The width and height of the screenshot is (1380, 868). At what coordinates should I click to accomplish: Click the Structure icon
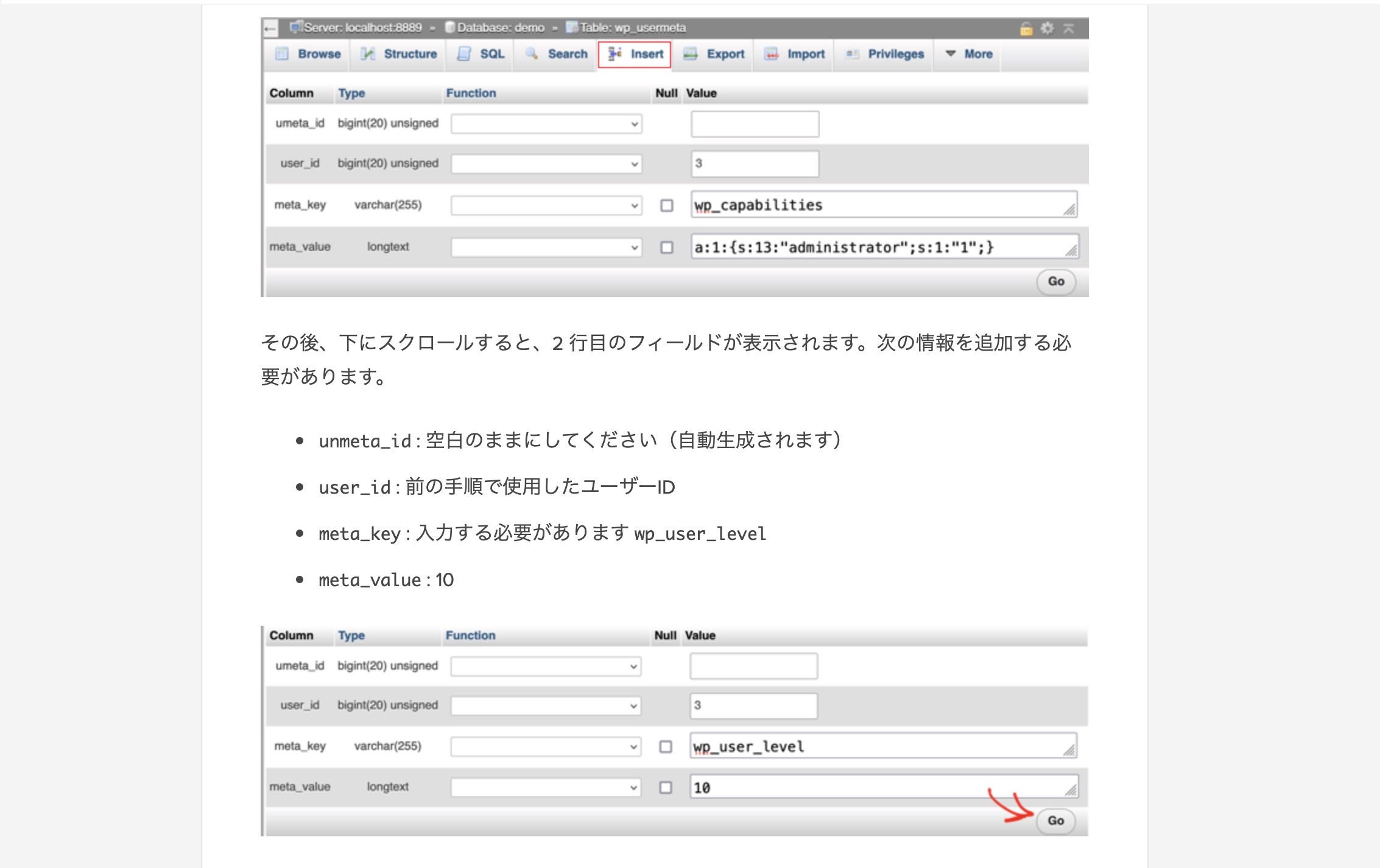coord(367,54)
